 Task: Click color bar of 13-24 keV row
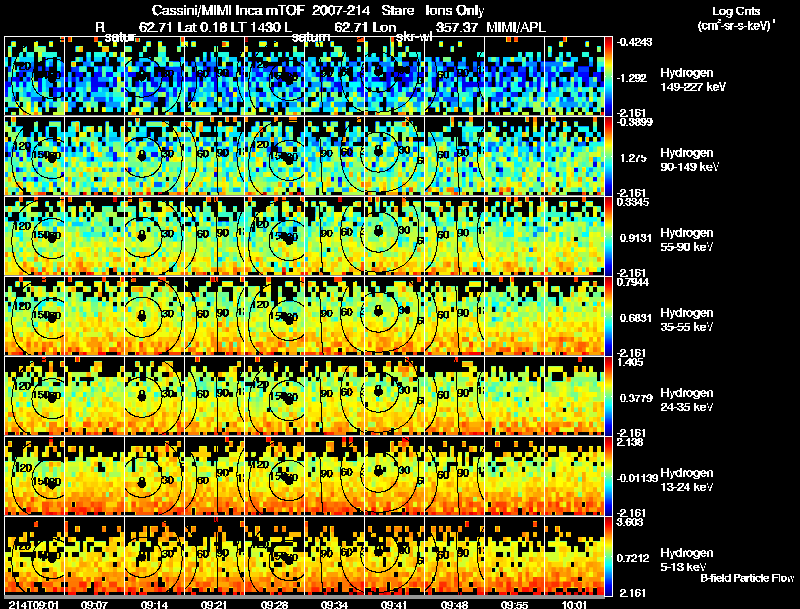tap(608, 476)
